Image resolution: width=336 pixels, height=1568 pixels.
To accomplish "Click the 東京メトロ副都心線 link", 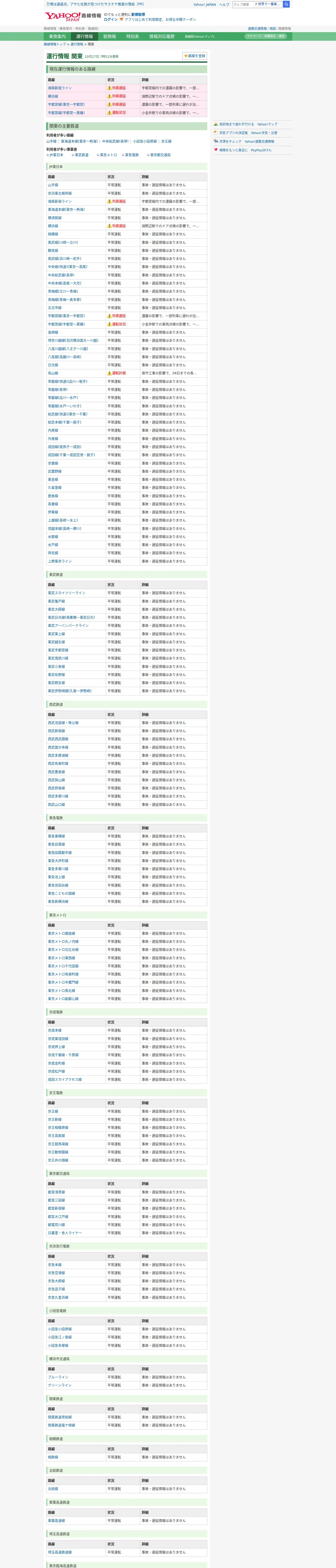I will (63, 999).
